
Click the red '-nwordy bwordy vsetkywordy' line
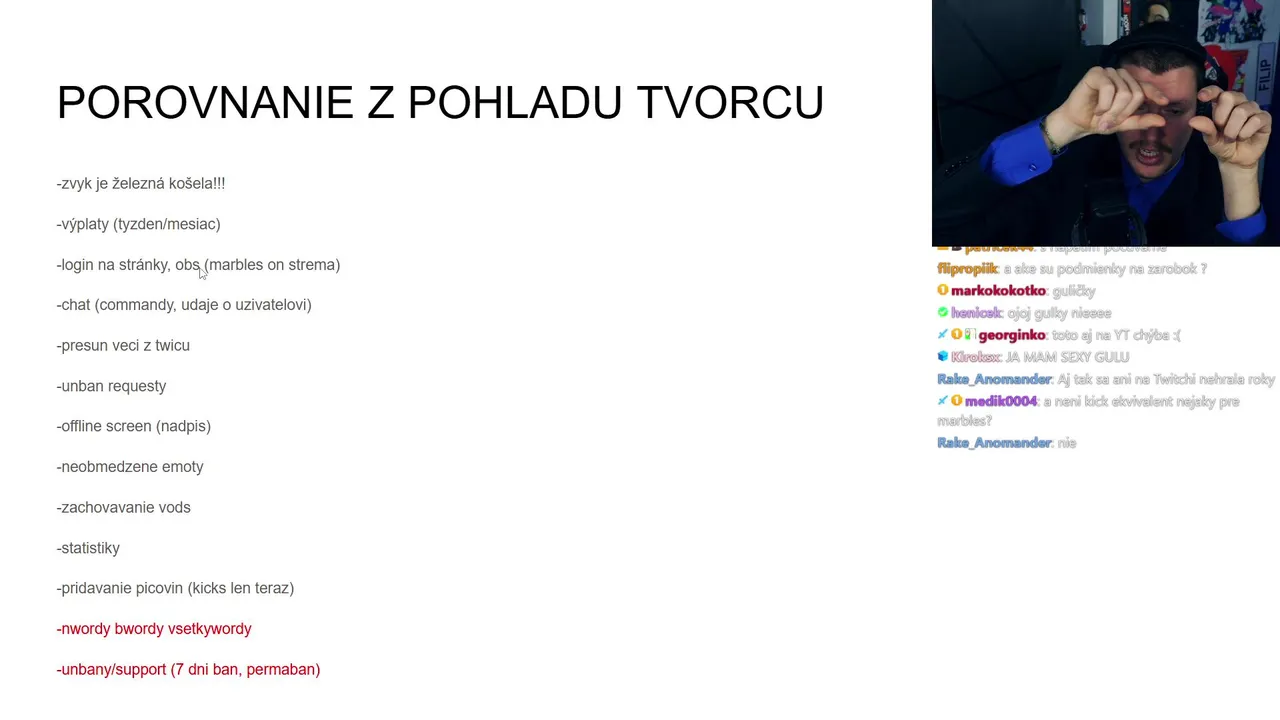click(154, 629)
